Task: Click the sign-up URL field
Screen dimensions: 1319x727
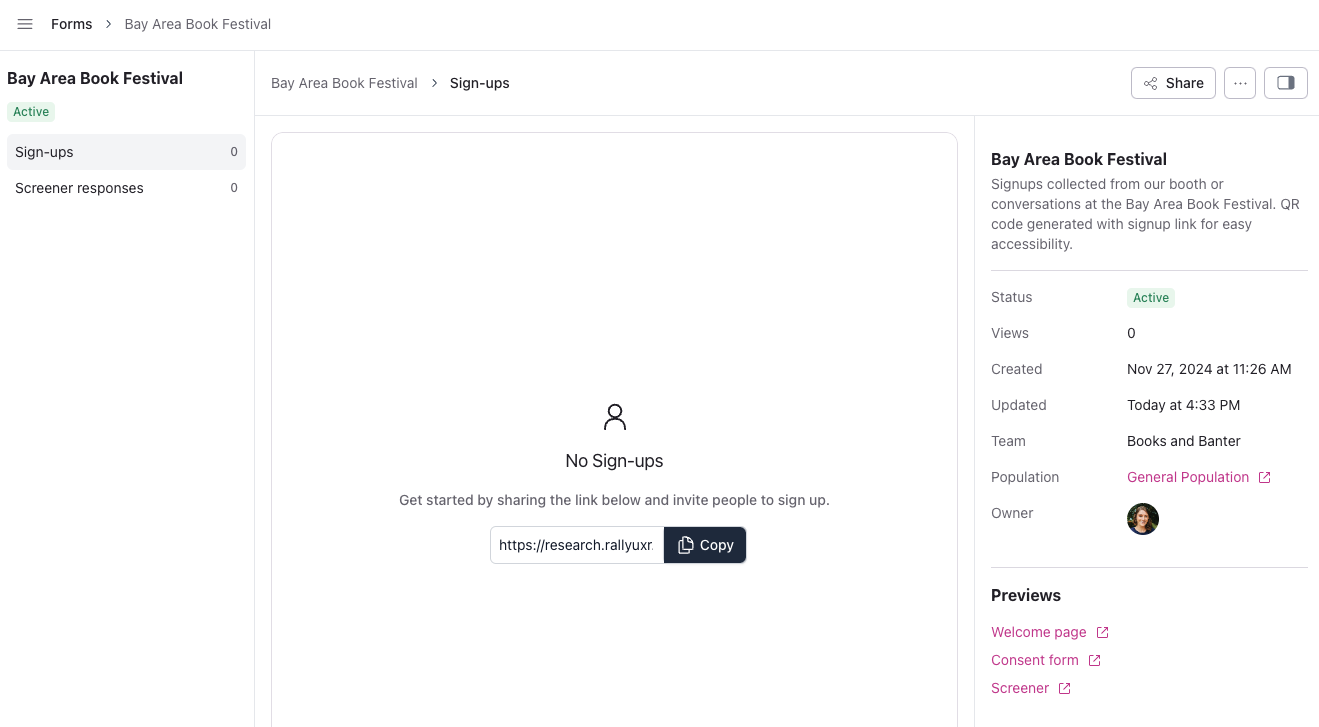Action: [577, 545]
